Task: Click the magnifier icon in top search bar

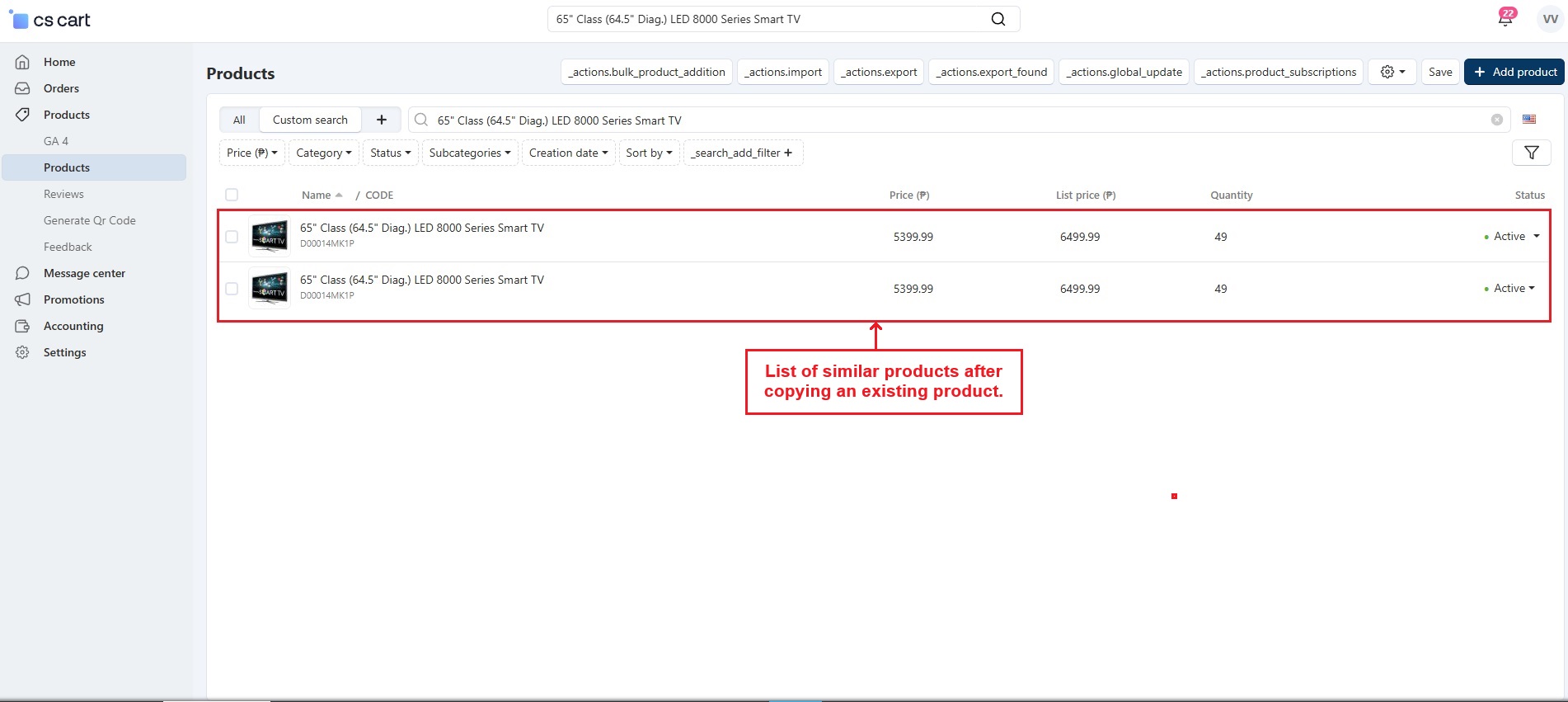Action: tap(998, 19)
